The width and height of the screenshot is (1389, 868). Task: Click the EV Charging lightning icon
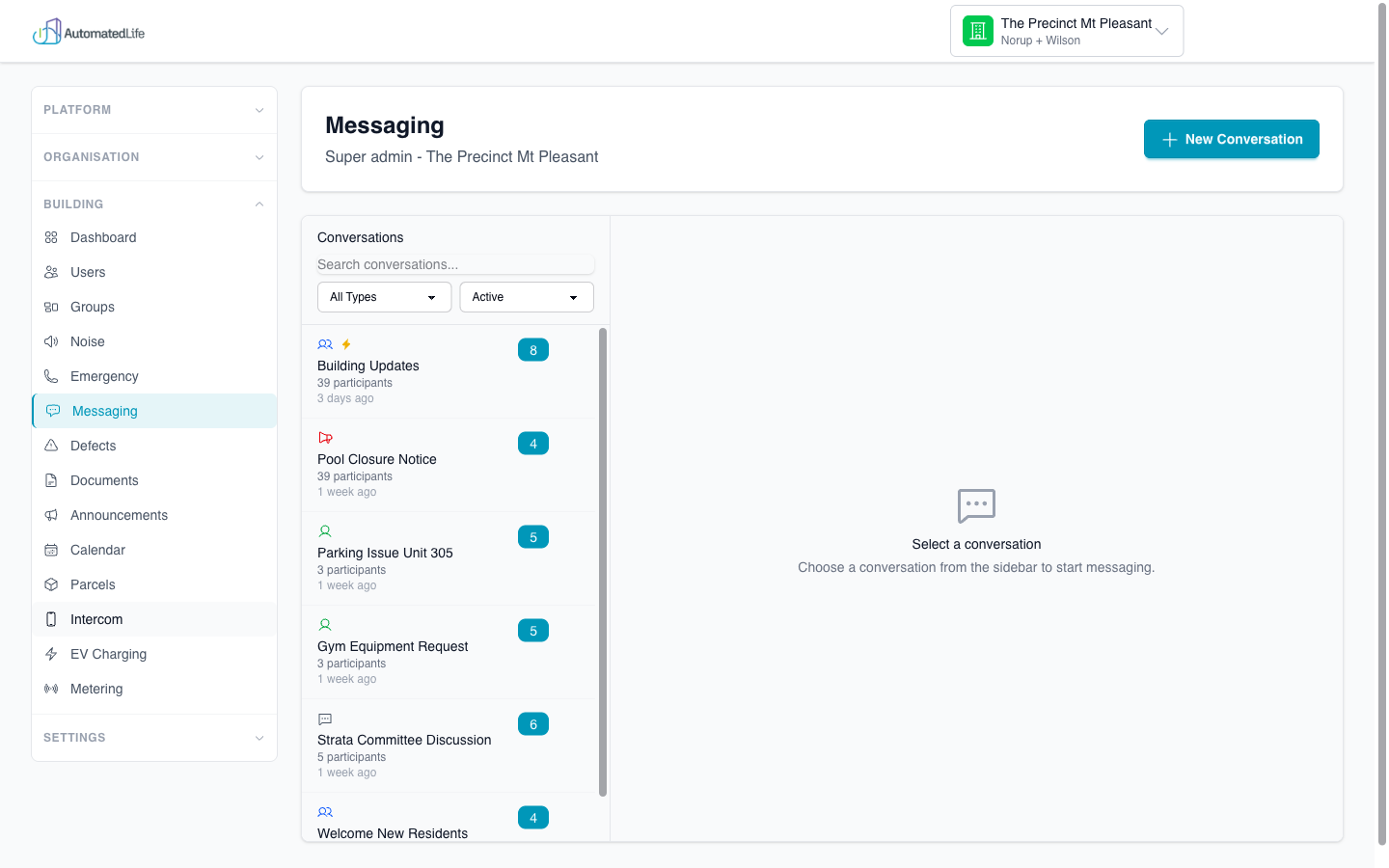(x=52, y=654)
